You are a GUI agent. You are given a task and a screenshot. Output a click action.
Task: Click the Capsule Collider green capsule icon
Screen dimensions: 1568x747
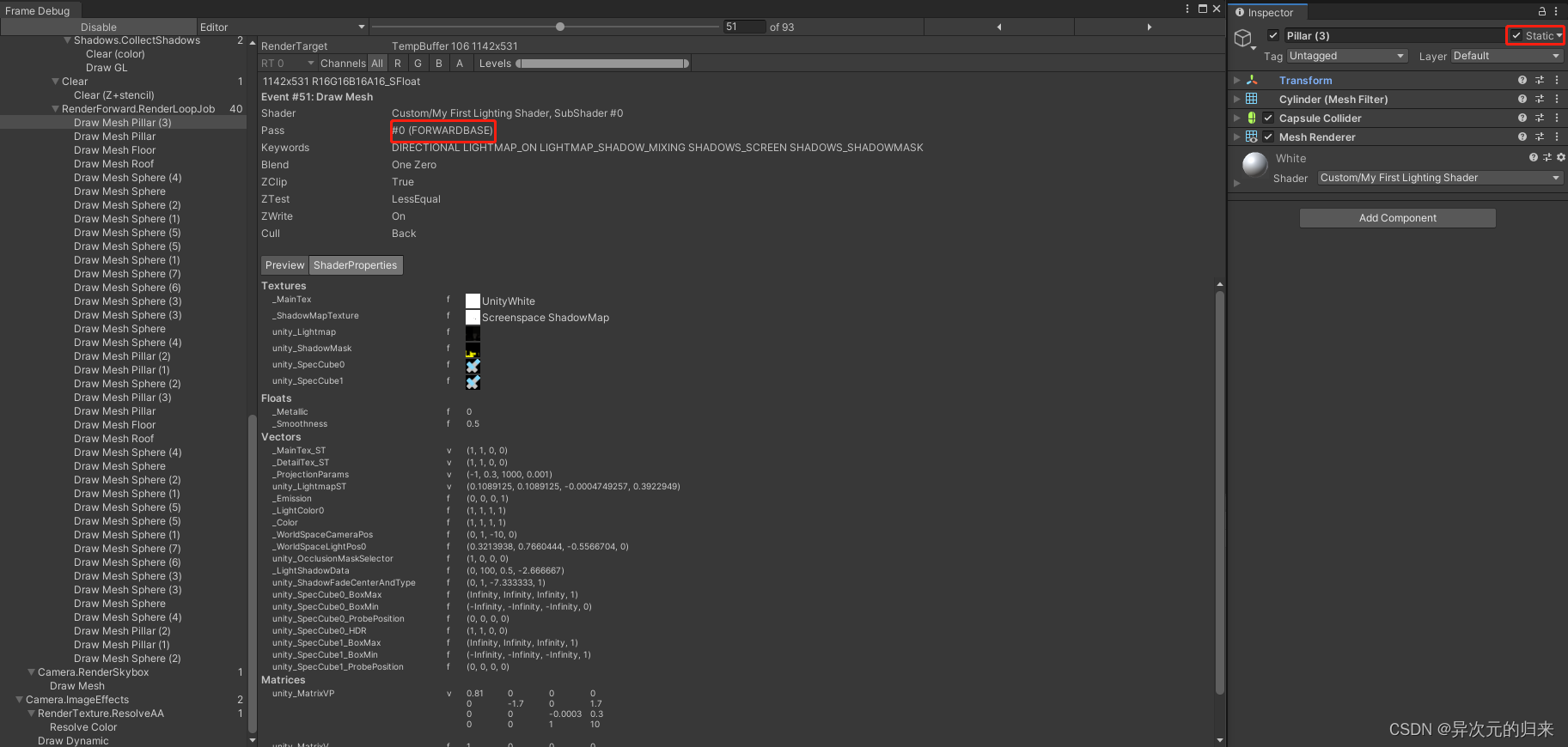click(1252, 118)
